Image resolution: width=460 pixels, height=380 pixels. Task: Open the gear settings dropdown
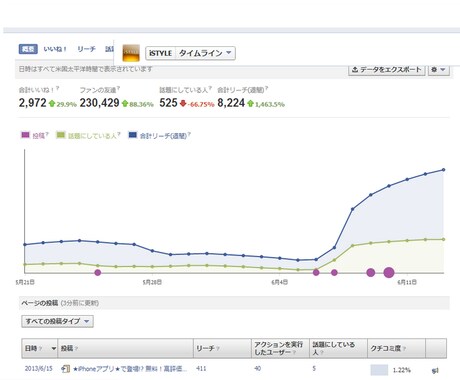coord(438,69)
